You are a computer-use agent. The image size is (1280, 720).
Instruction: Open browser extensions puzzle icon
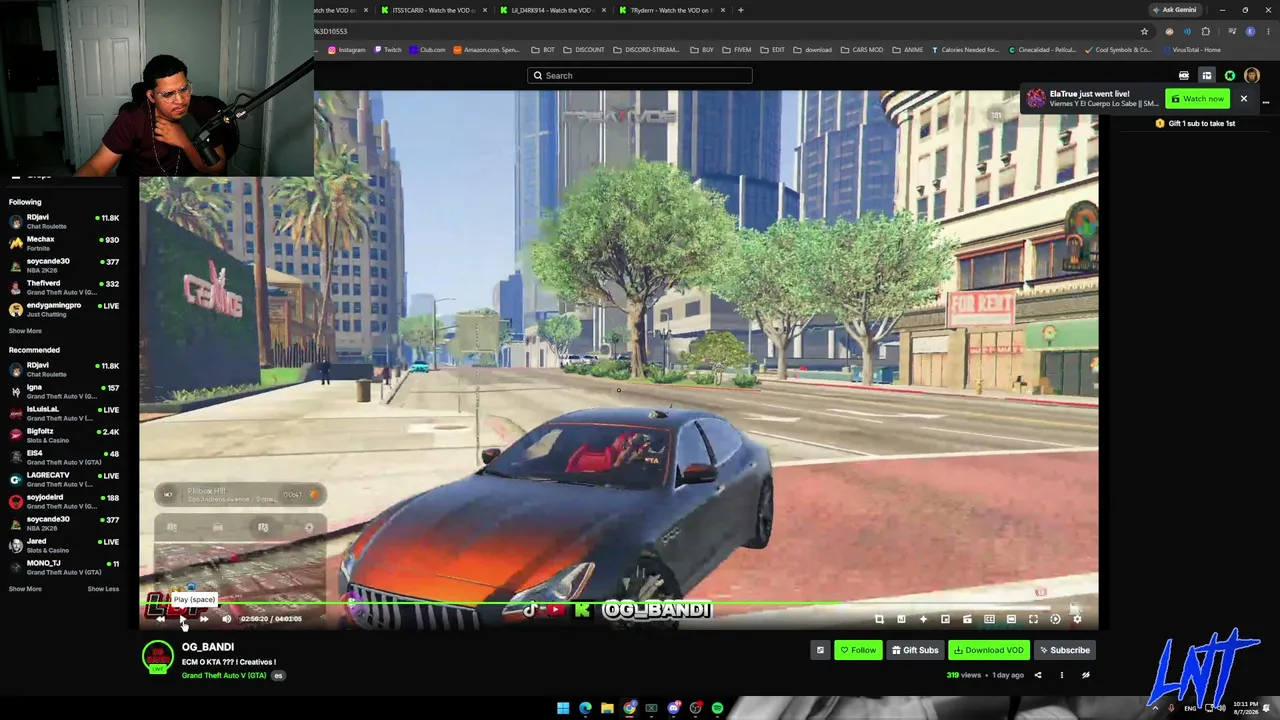pyautogui.click(x=1205, y=31)
